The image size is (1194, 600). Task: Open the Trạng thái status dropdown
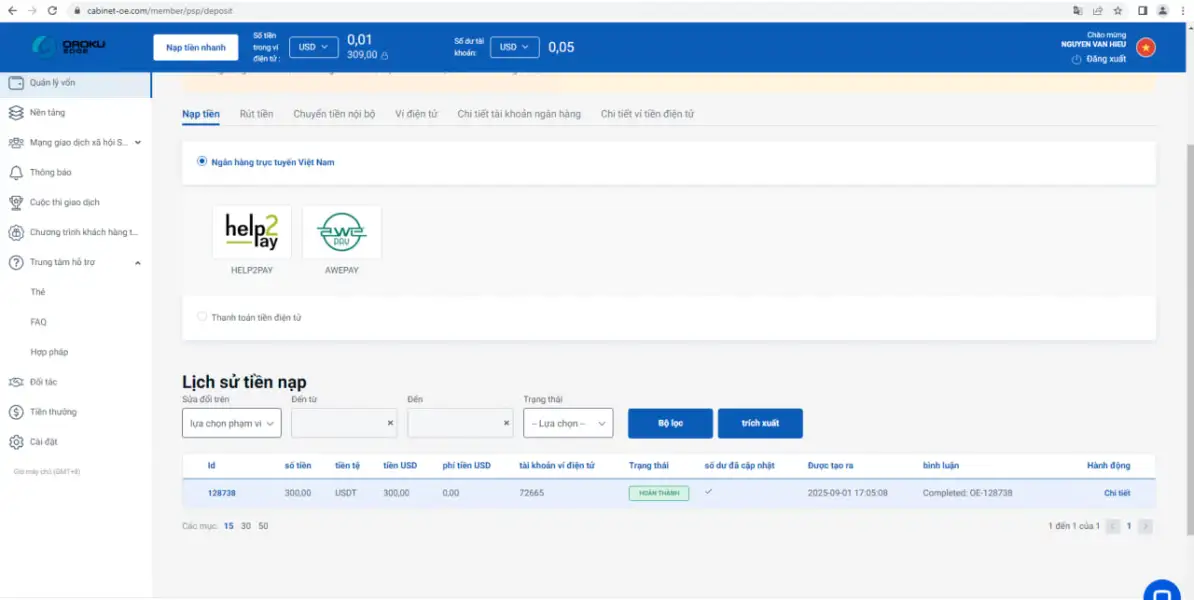[568, 423]
